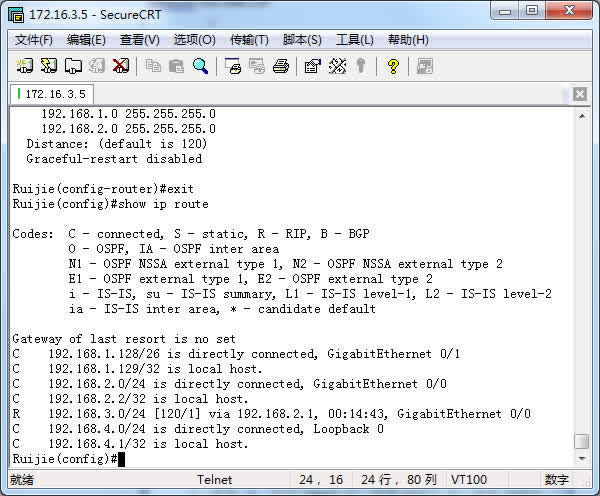The height and width of the screenshot is (496, 600).
Task: Open the 脚本(S) menu
Action: [x=302, y=40]
